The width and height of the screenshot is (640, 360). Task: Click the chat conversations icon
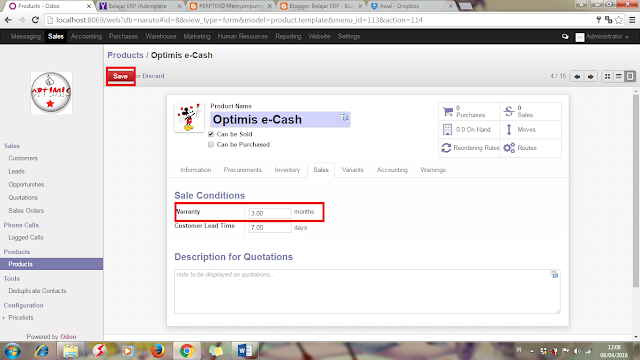pos(565,37)
